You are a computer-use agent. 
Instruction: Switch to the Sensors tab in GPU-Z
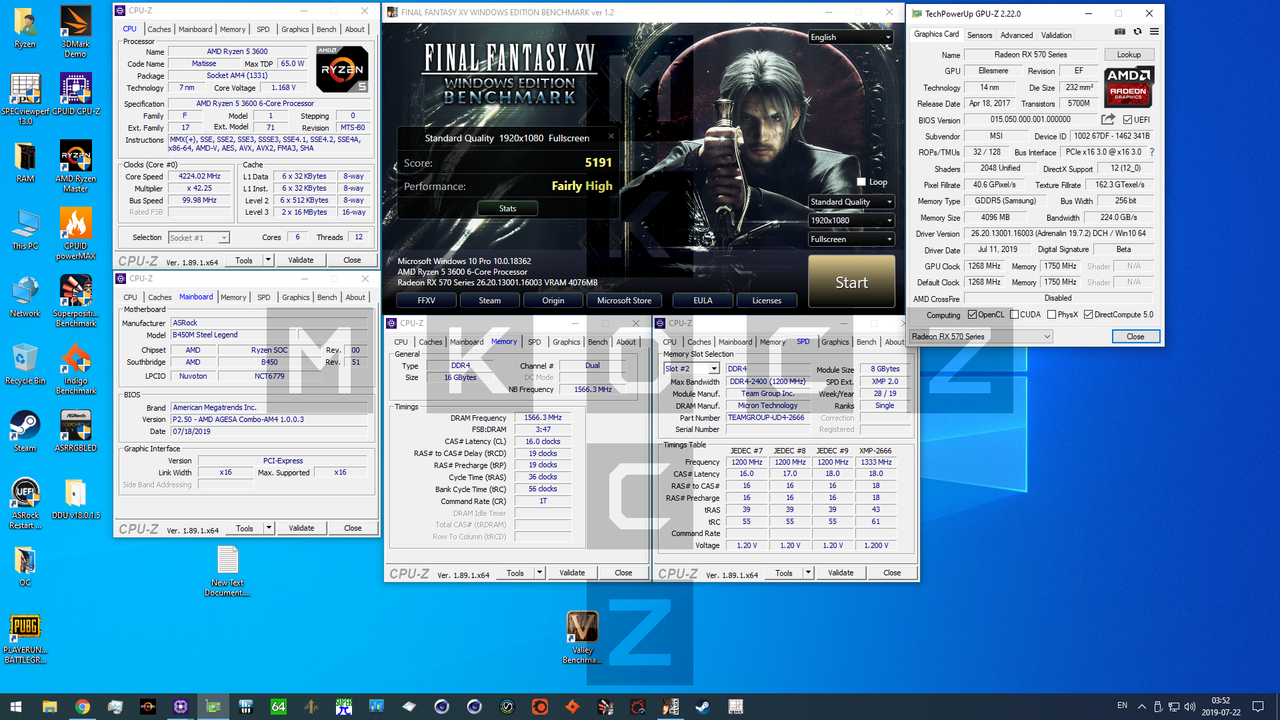coord(979,35)
